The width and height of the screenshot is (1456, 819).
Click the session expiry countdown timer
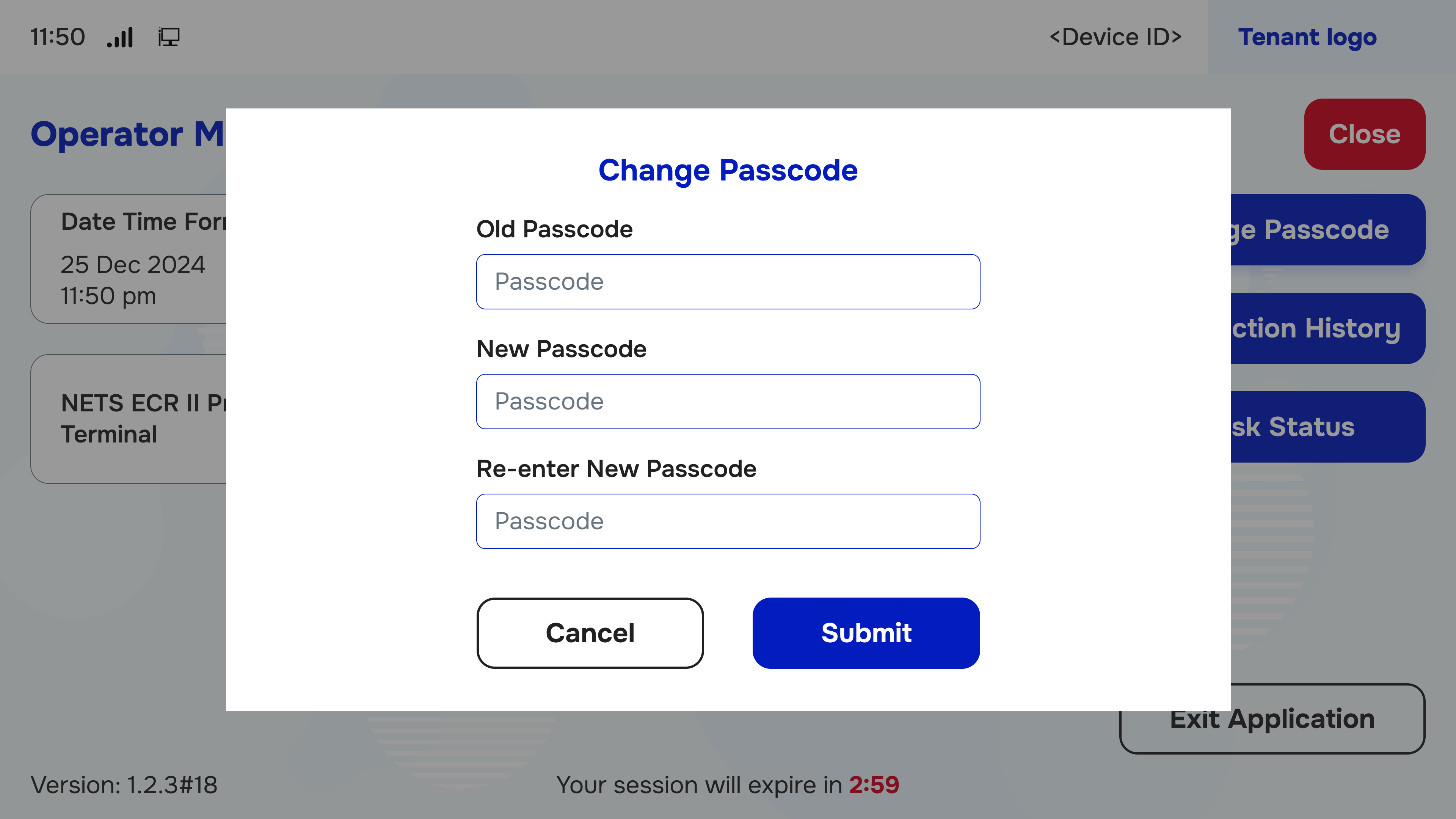pos(875,785)
